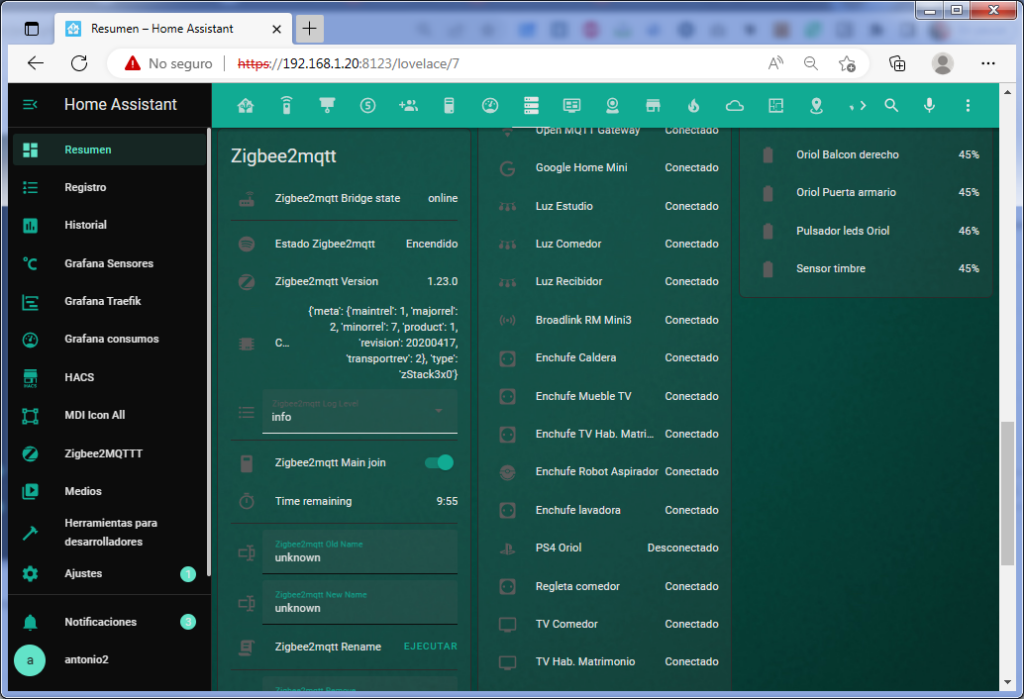Open the fire heating view tab
1024x699 pixels.
point(694,105)
